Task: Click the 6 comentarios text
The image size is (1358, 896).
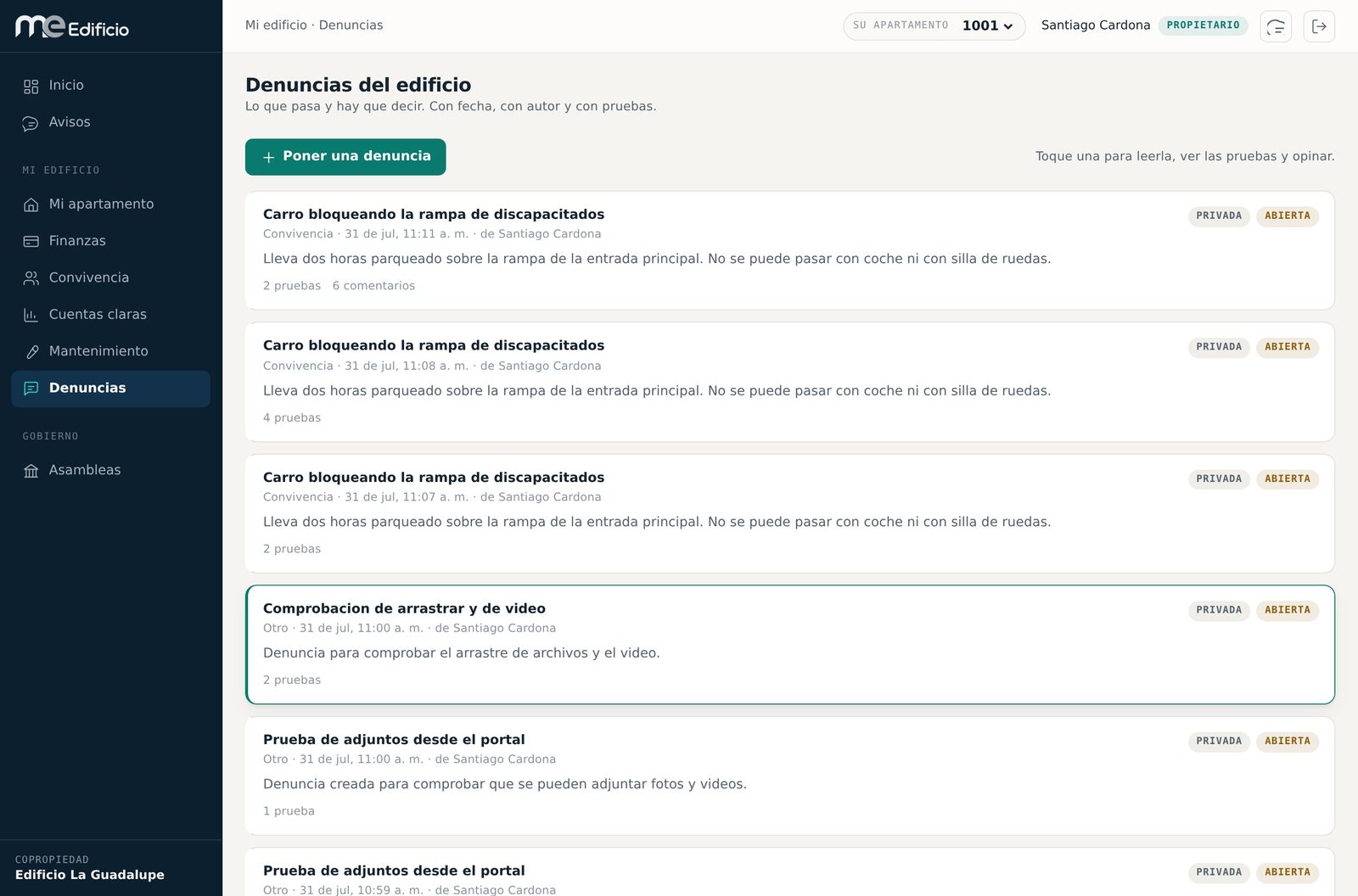Action: click(x=373, y=286)
